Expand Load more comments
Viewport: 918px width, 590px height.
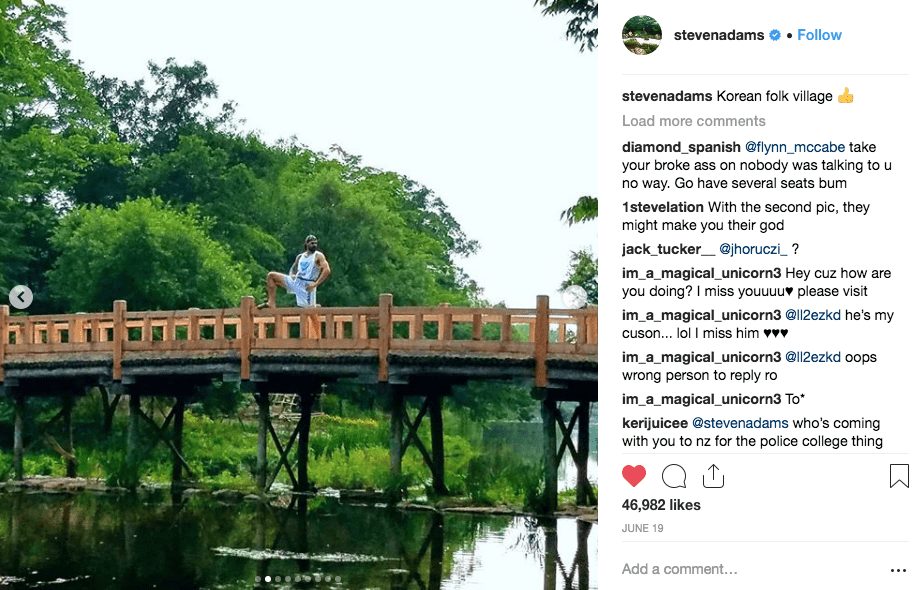point(693,121)
